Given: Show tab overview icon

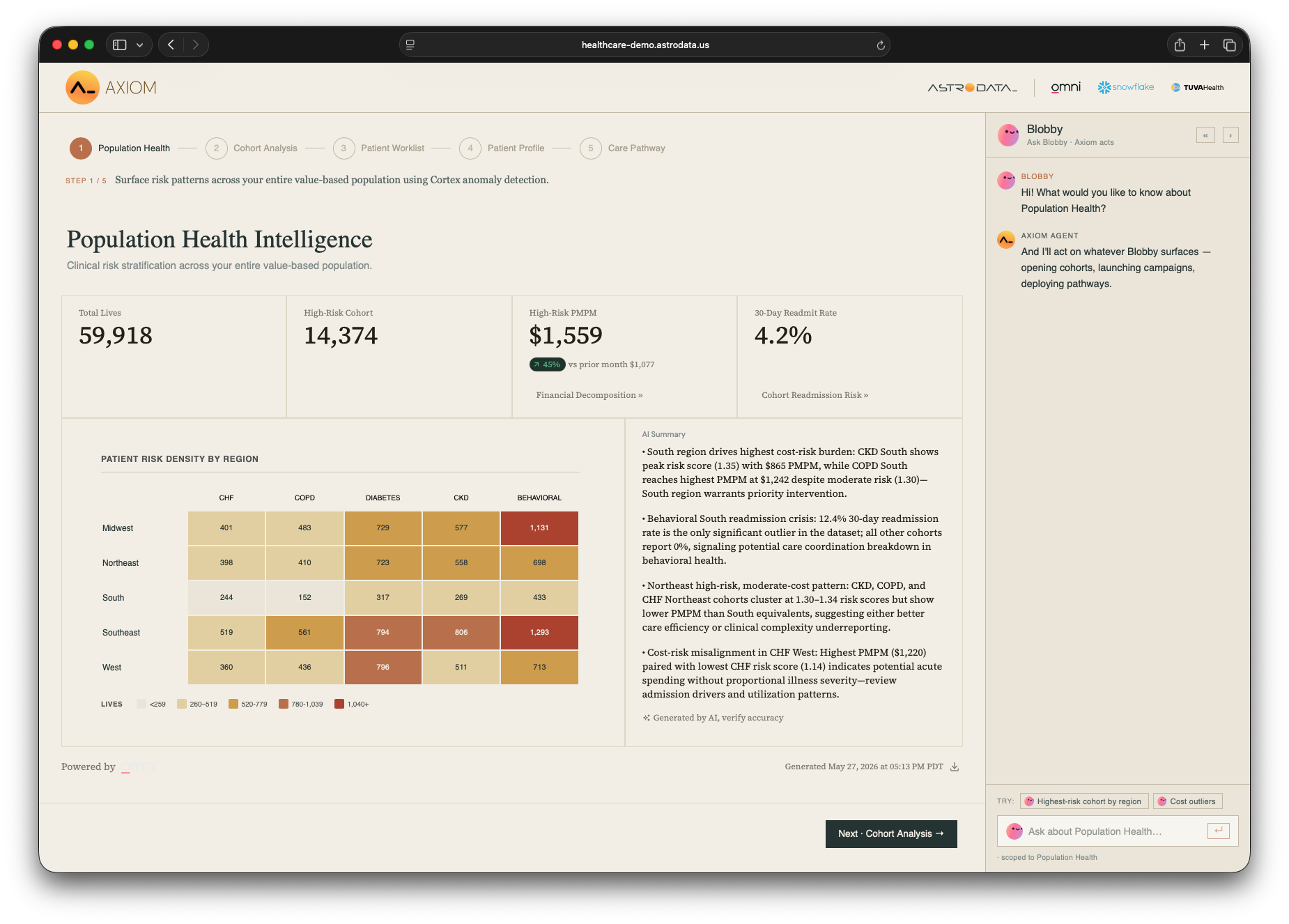Looking at the screenshot, I should [1230, 45].
